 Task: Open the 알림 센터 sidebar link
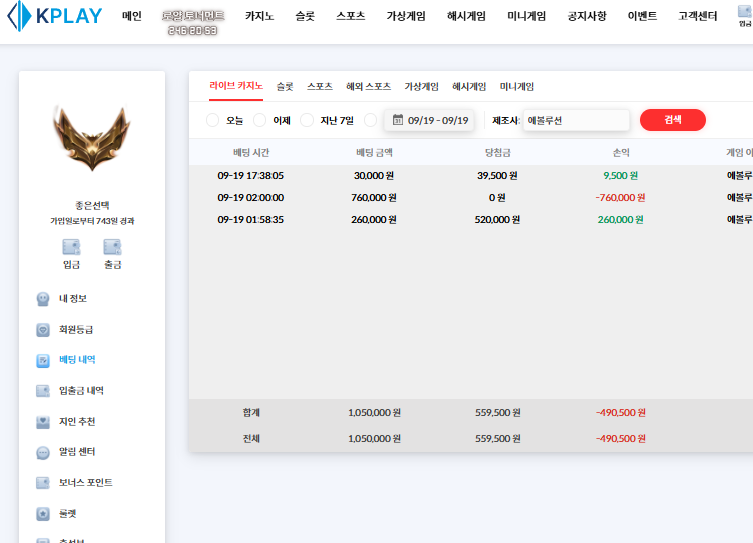coord(77,452)
